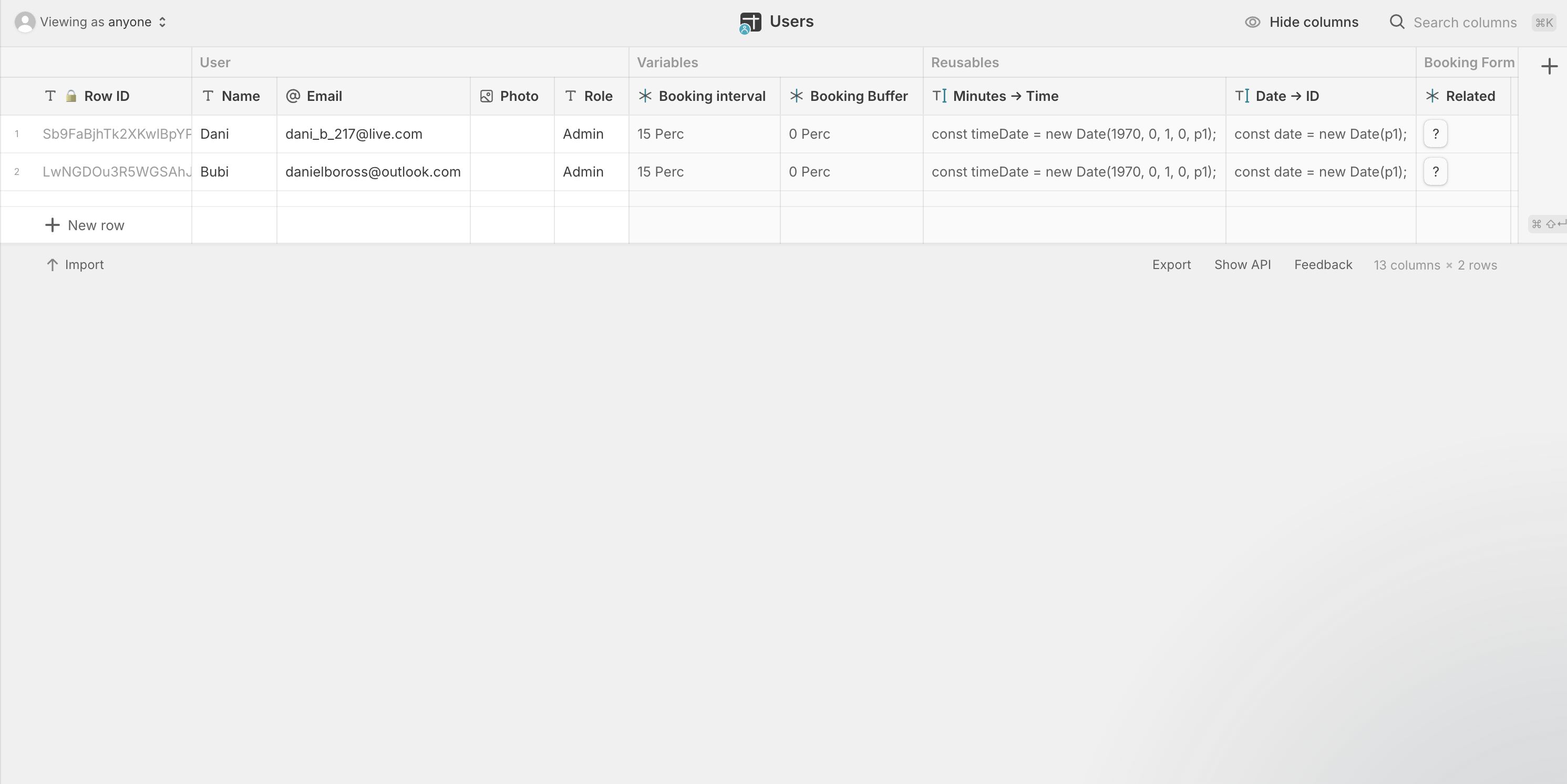Image resolution: width=1567 pixels, height=784 pixels.
Task: Select Dani's empty Photo cell
Action: (512, 134)
